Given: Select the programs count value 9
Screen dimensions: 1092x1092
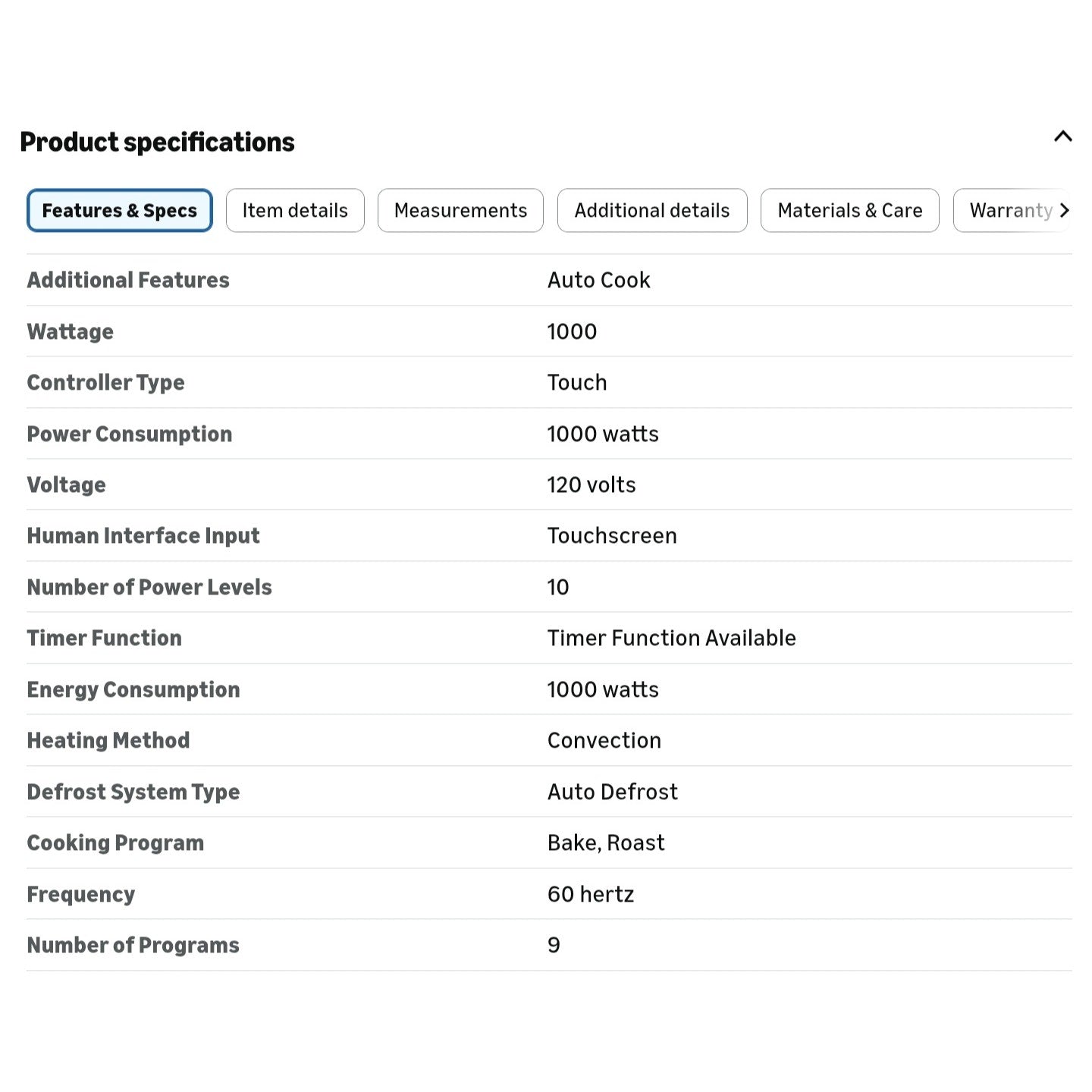Looking at the screenshot, I should [x=554, y=945].
